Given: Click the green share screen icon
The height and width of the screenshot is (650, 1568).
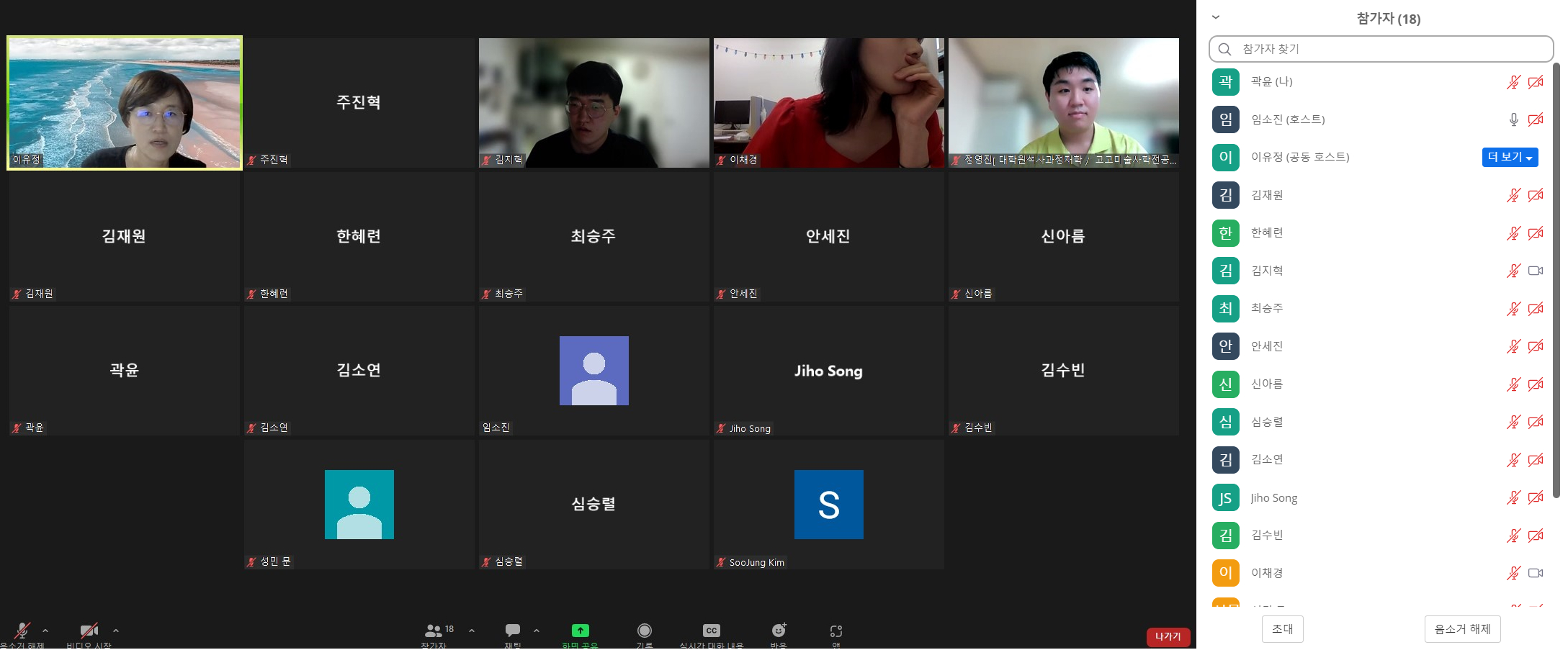Looking at the screenshot, I should (x=580, y=631).
